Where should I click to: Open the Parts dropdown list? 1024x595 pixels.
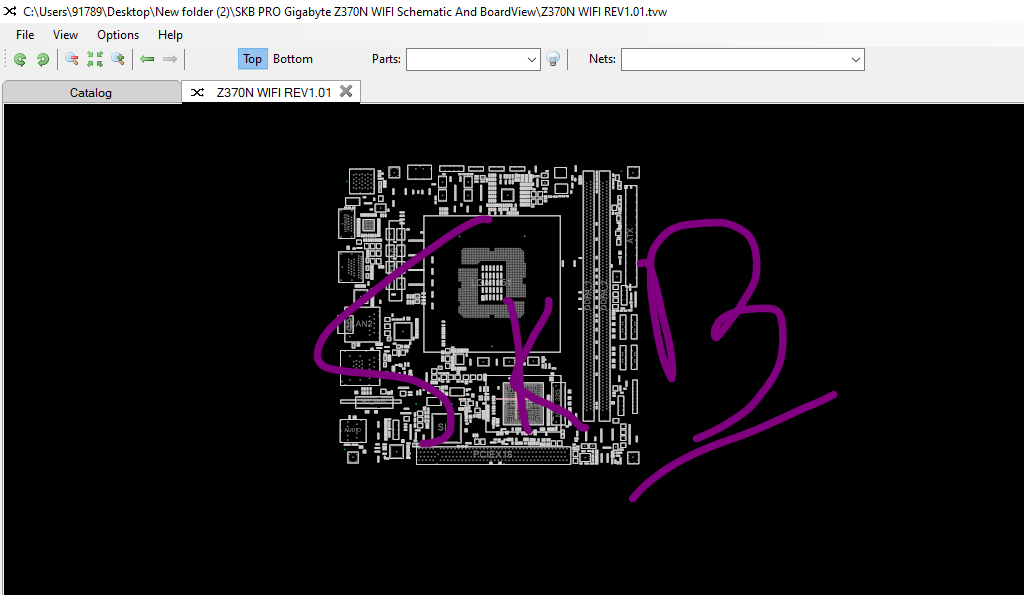click(x=532, y=59)
